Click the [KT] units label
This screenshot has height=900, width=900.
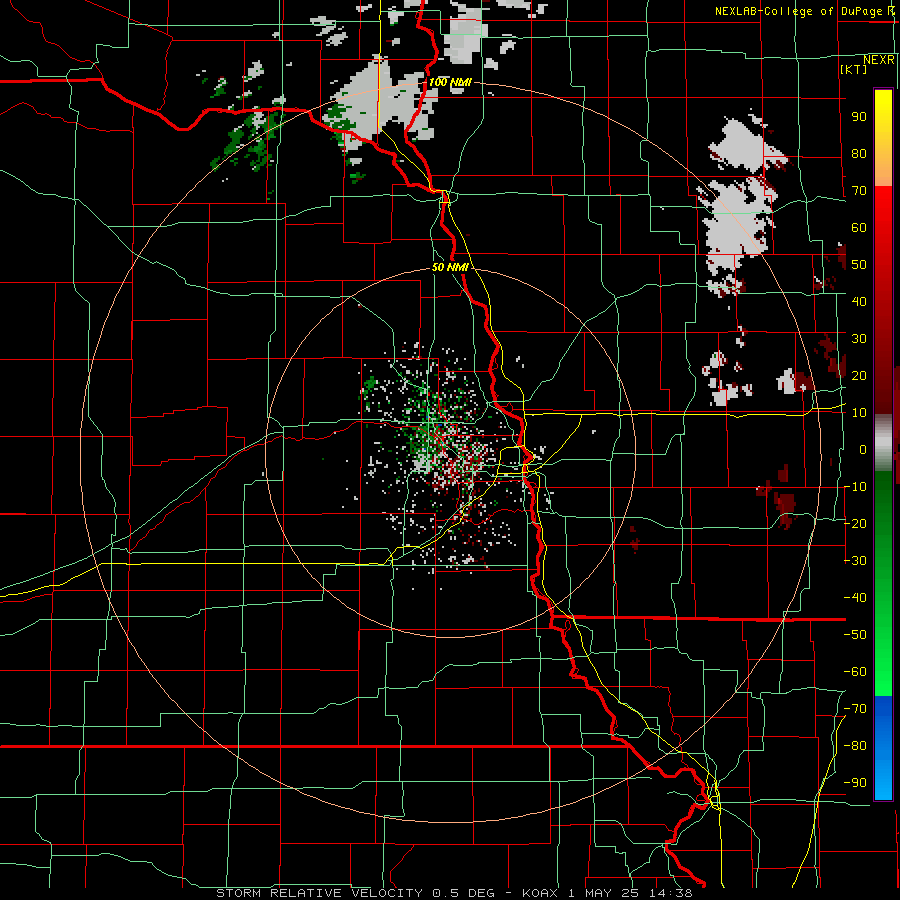(854, 69)
